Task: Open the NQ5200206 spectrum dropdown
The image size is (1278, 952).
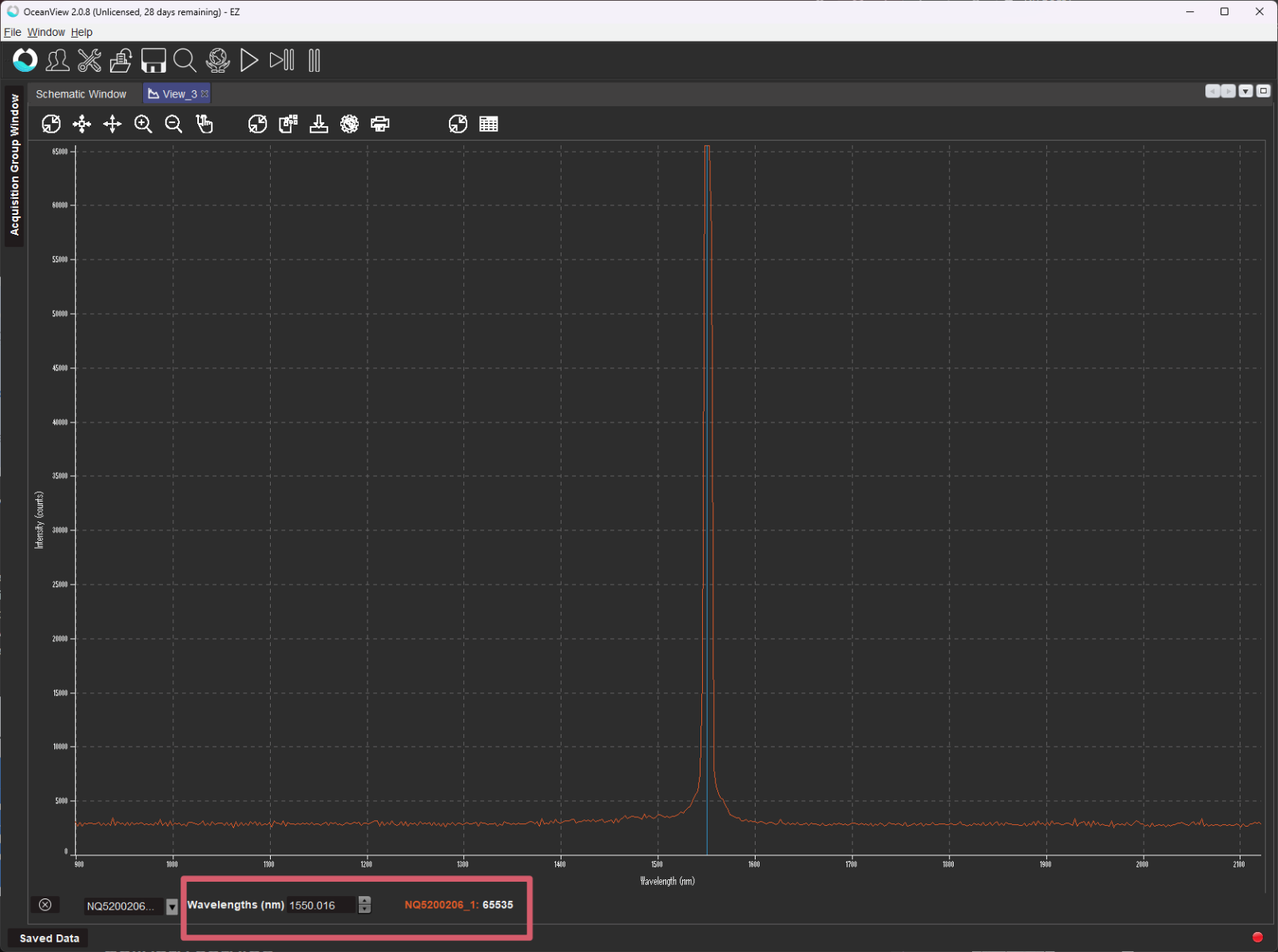Action: 172,906
